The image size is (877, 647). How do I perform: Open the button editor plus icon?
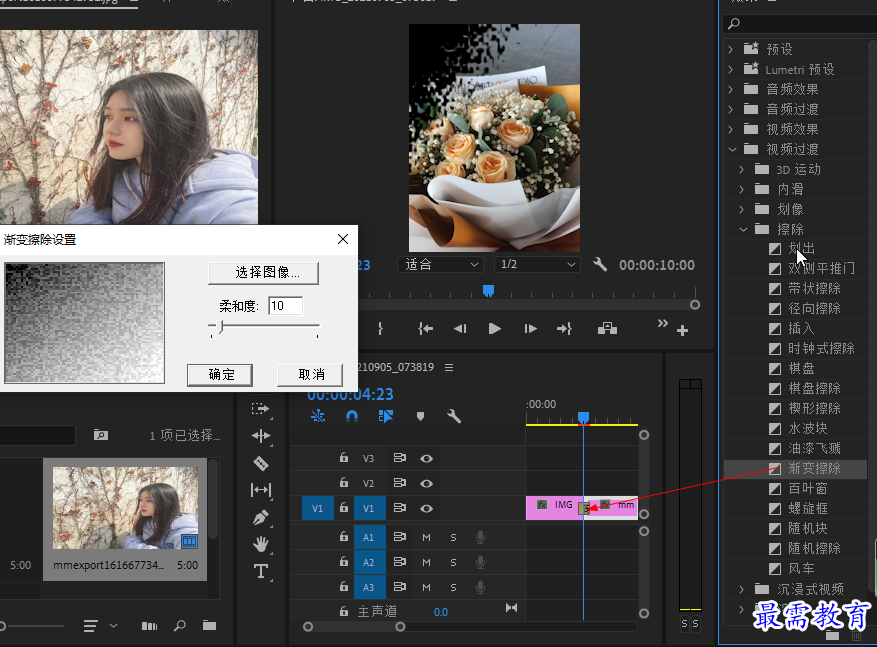(682, 330)
